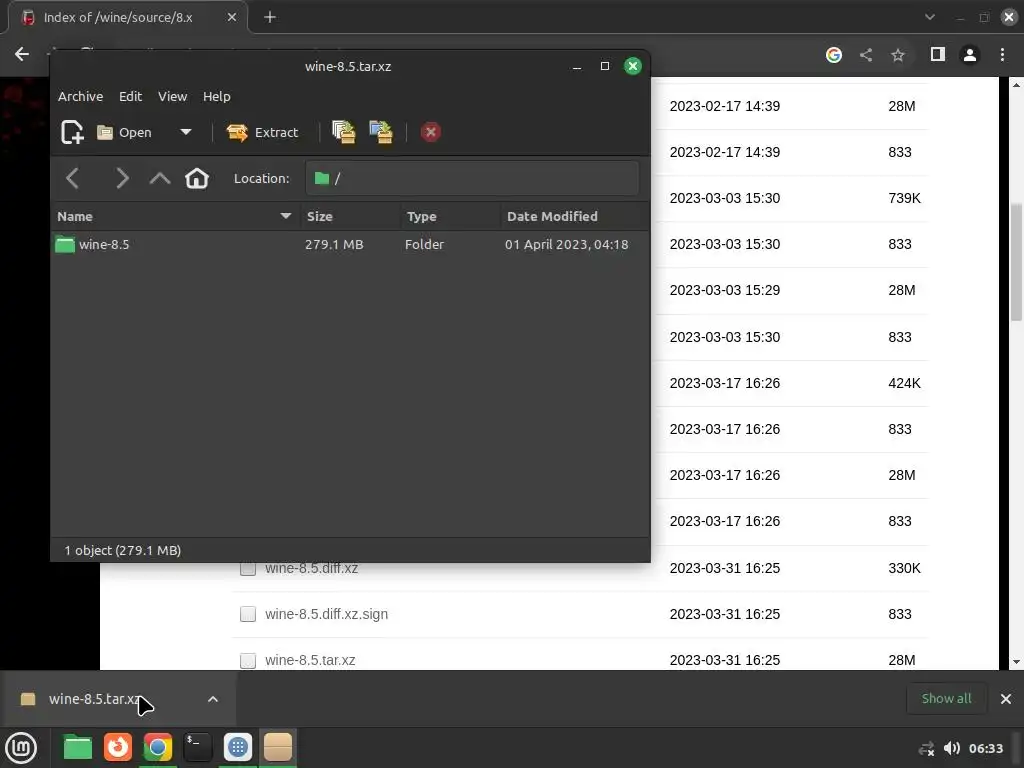Click the browser back arrow

coord(22,54)
